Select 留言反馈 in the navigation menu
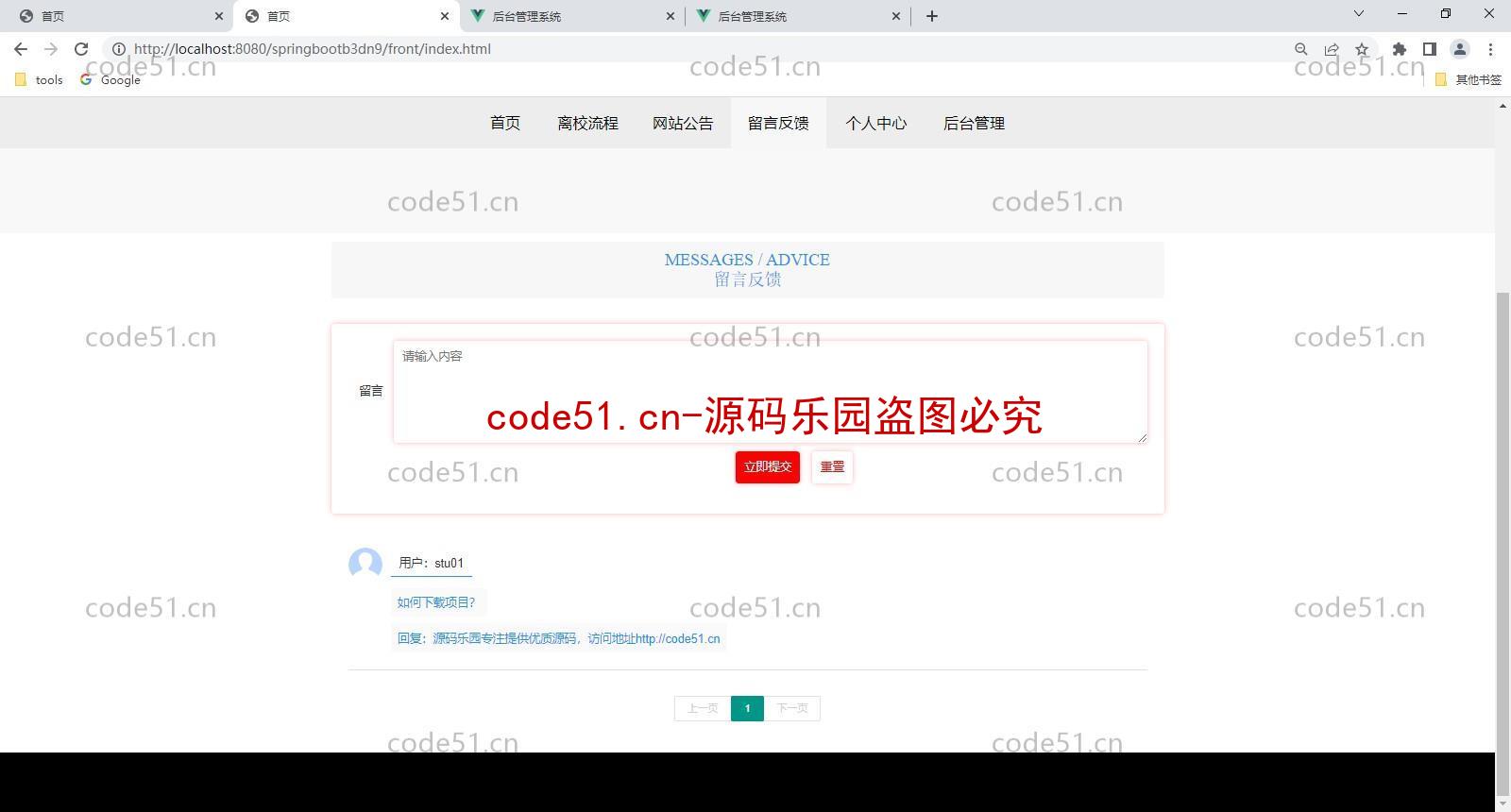Viewport: 1511px width, 812px height. tap(778, 123)
